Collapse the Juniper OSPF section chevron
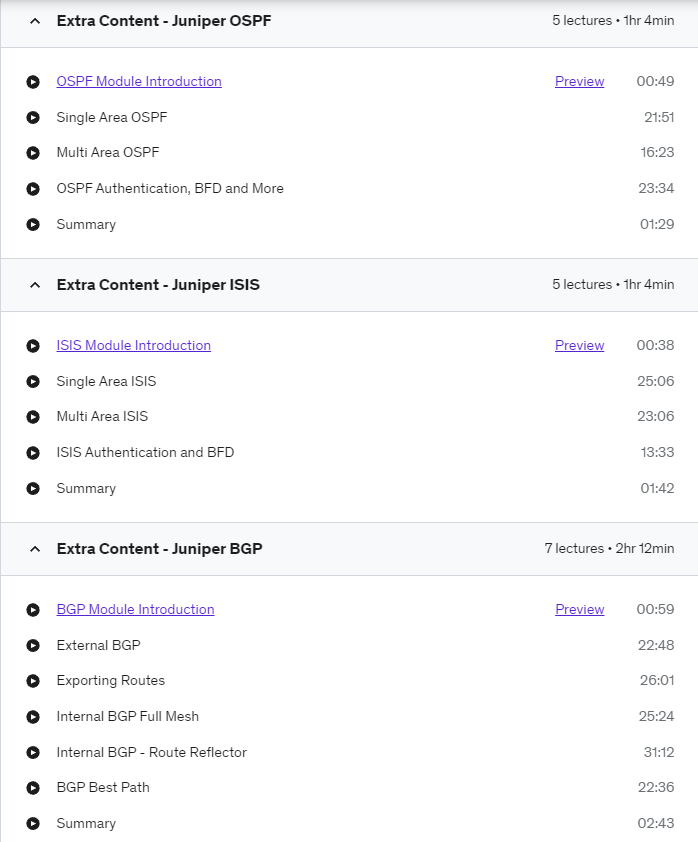698x842 pixels. (35, 21)
